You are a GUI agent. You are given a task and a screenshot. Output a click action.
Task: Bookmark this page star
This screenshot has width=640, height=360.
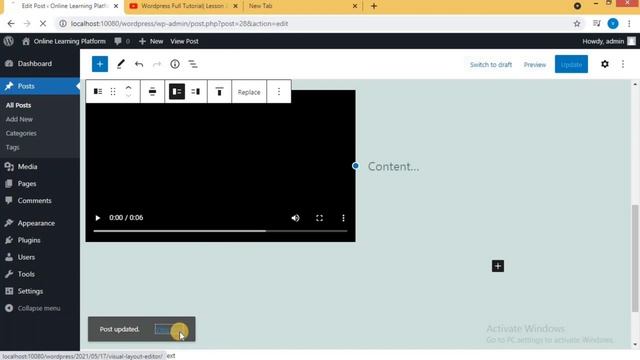tap(577, 24)
